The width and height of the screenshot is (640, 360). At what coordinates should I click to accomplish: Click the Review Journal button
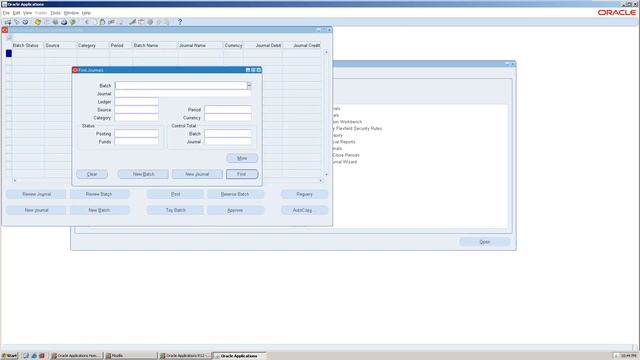coord(36,194)
